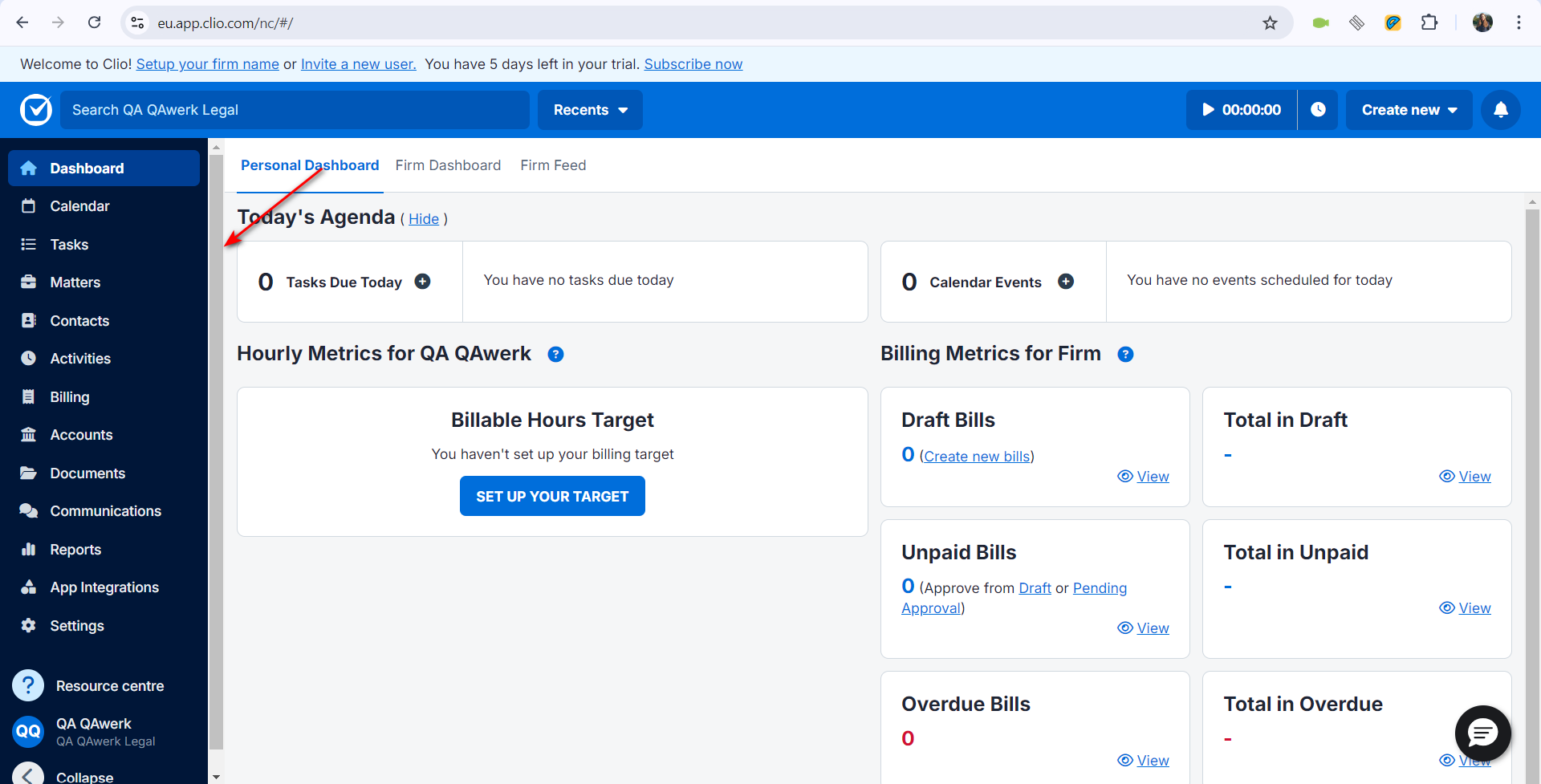
Task: Open Communications in the sidebar
Action: coord(104,511)
